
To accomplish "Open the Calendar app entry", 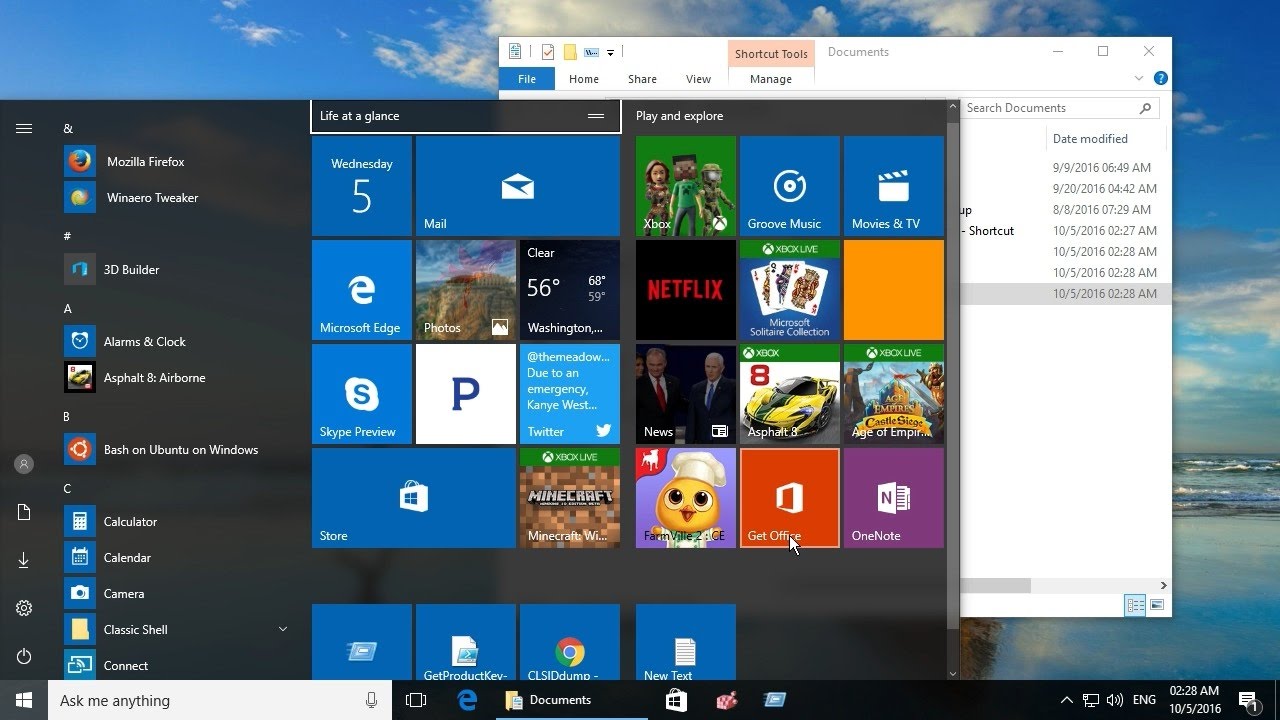I will 180,557.
